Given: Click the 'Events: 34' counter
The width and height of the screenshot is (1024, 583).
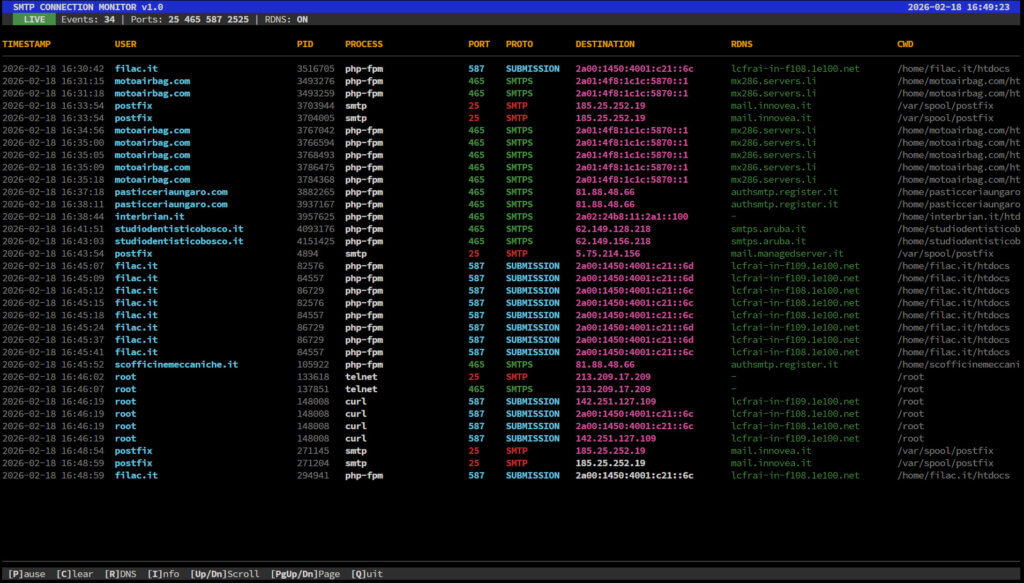Looking at the screenshot, I should (x=88, y=20).
